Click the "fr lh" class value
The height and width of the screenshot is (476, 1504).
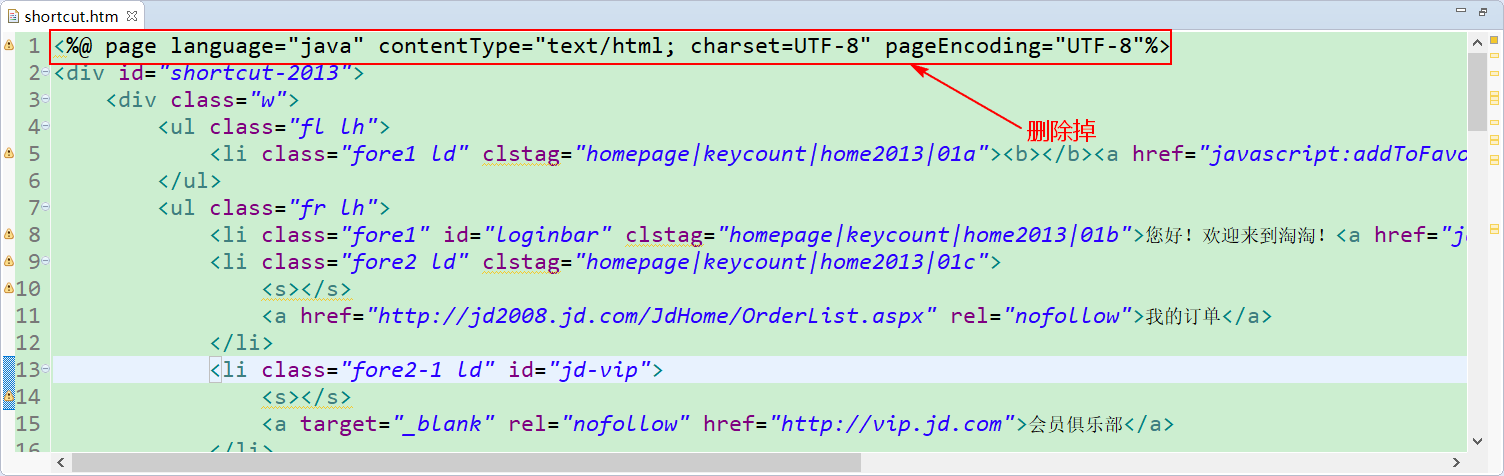[x=333, y=208]
